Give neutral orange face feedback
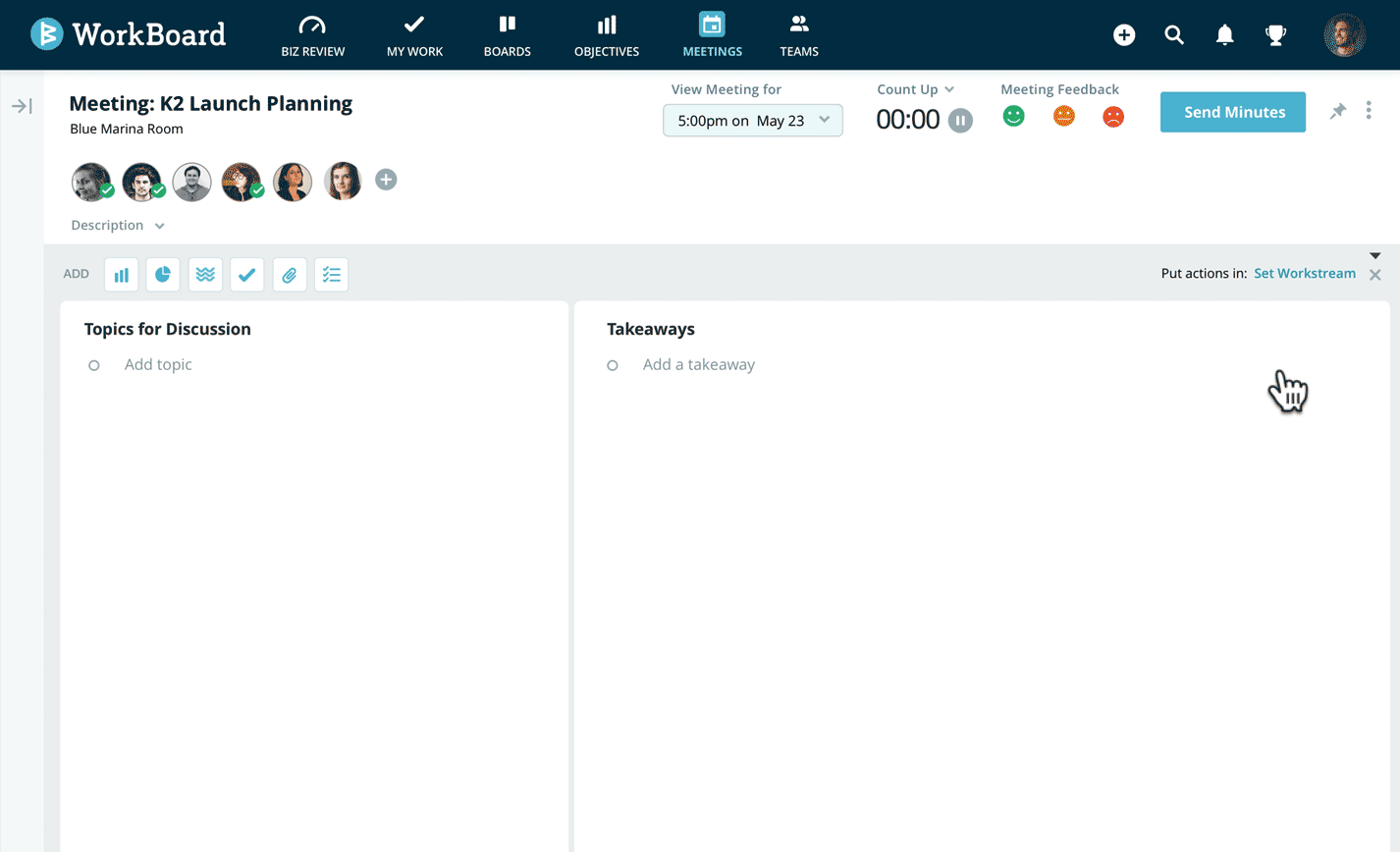 (1063, 116)
